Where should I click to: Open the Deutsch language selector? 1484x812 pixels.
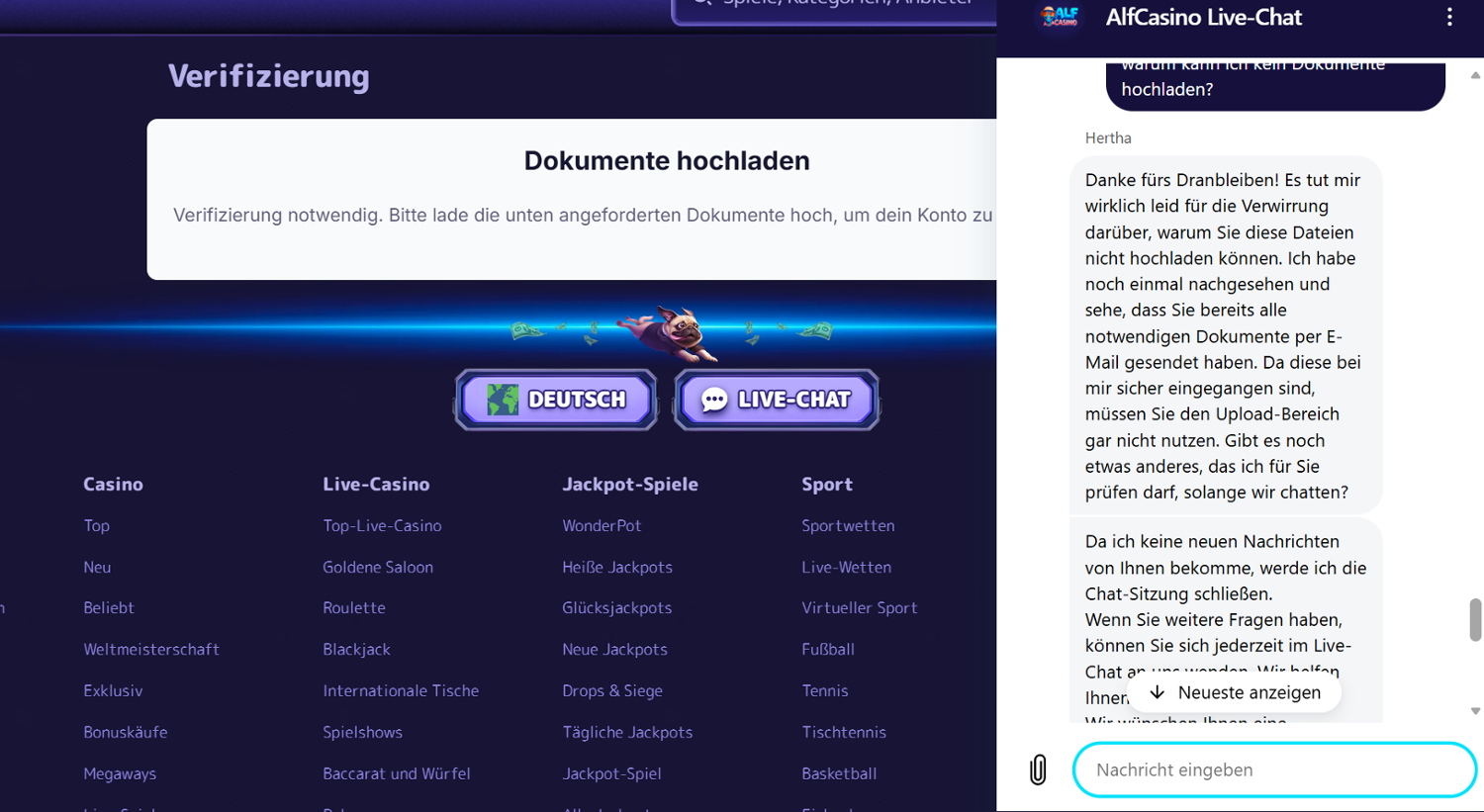pyautogui.click(x=556, y=400)
